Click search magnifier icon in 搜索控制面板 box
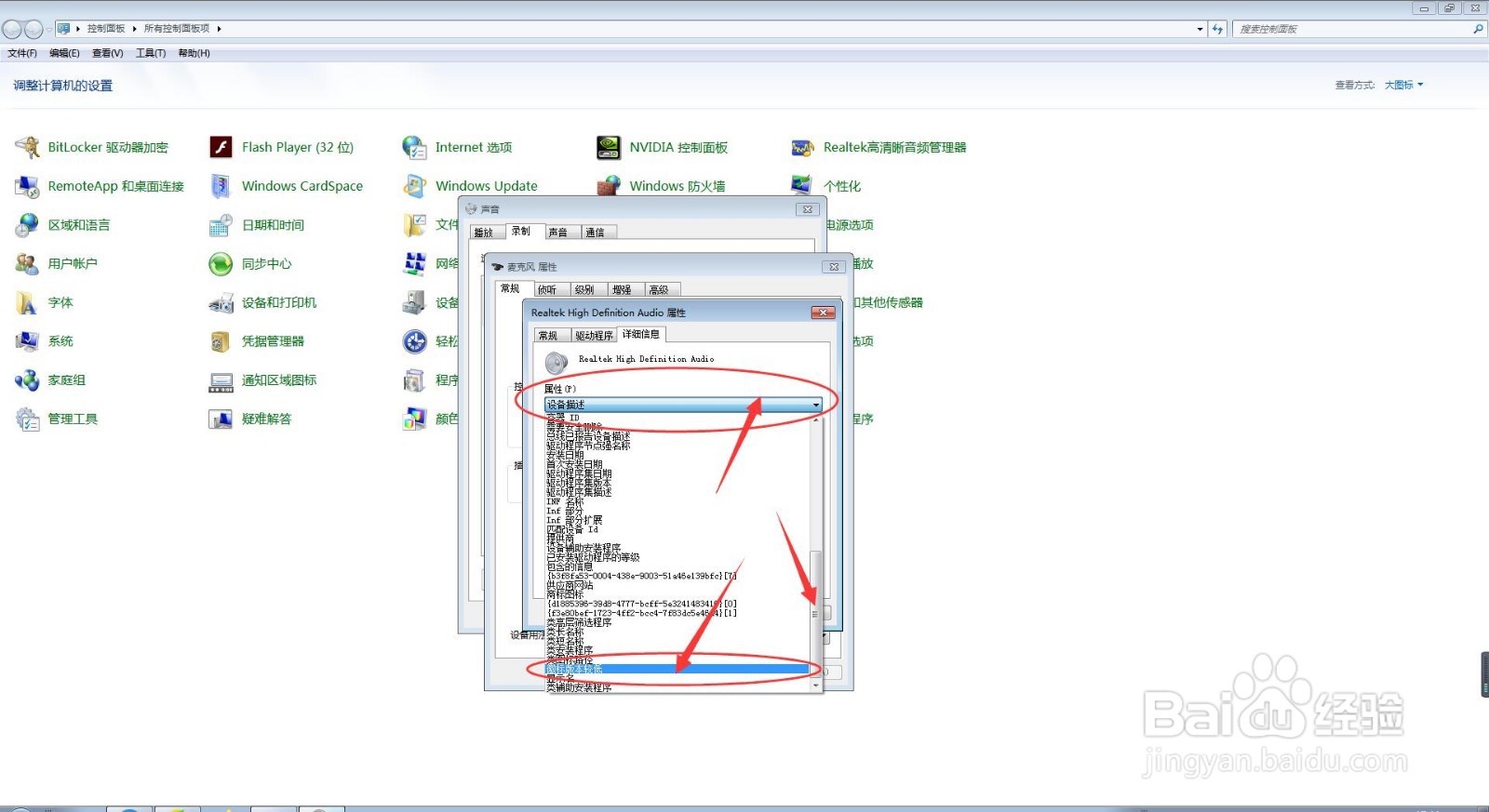This screenshot has height=812, width=1489. pyautogui.click(x=1477, y=29)
